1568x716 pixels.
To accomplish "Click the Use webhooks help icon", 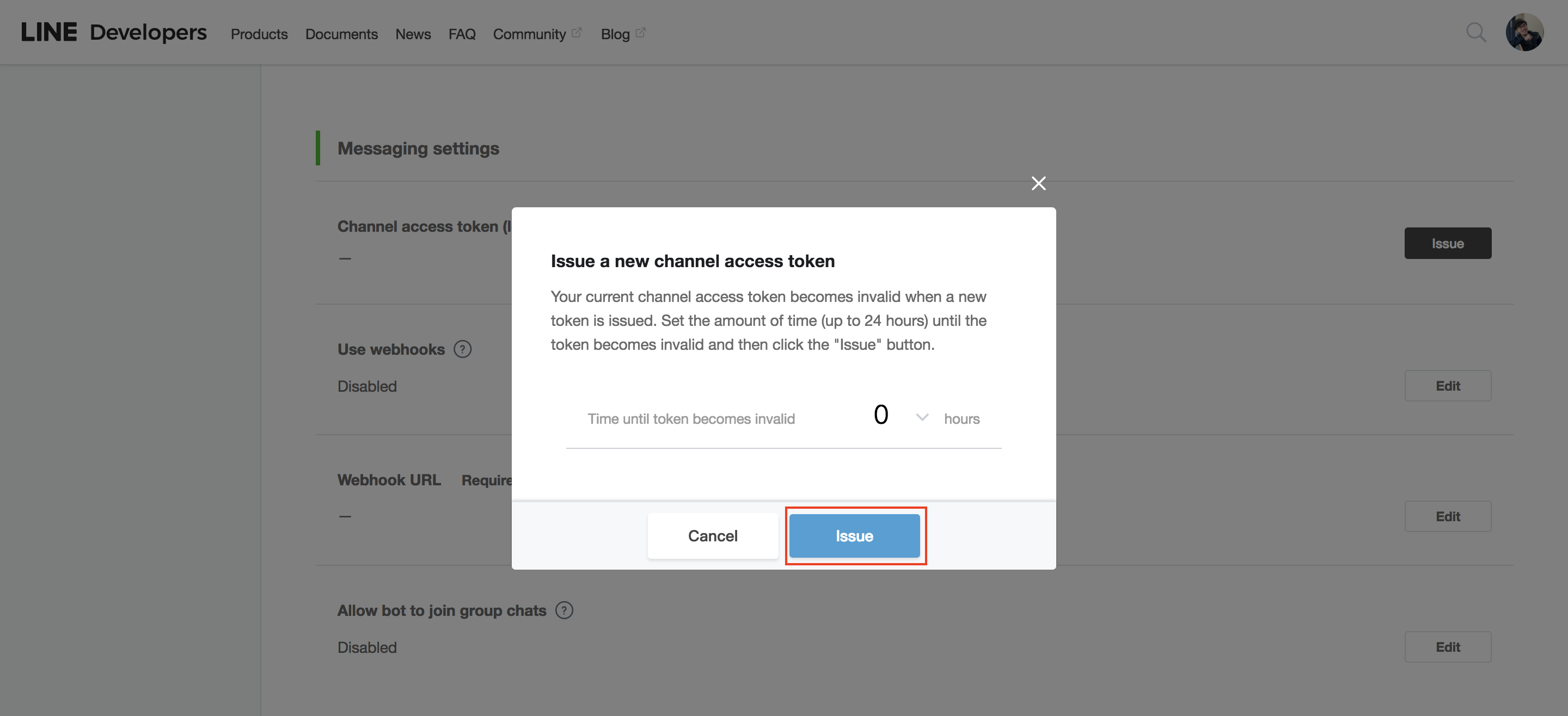I will coord(463,349).
